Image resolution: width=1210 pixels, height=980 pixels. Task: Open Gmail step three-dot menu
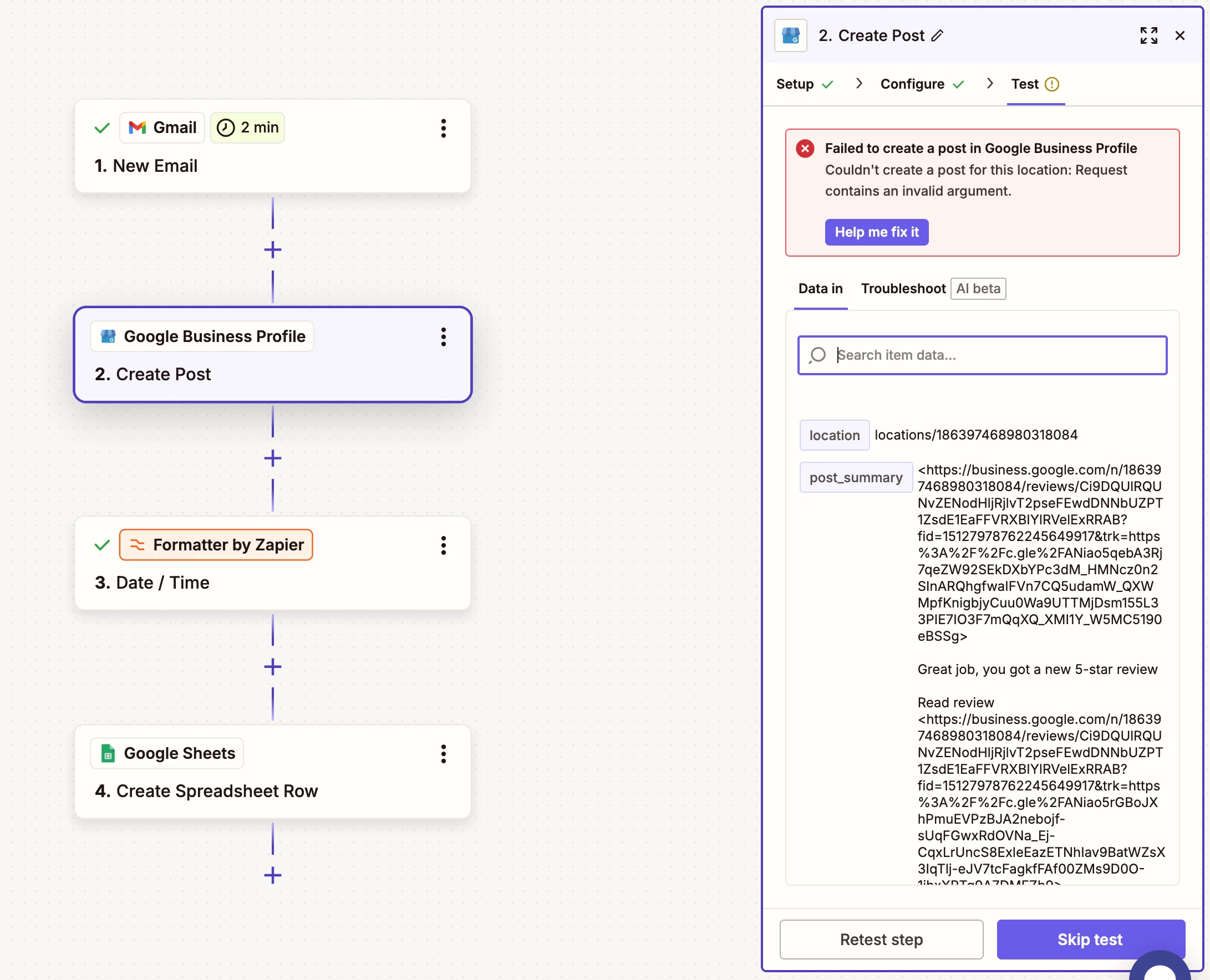pyautogui.click(x=443, y=128)
